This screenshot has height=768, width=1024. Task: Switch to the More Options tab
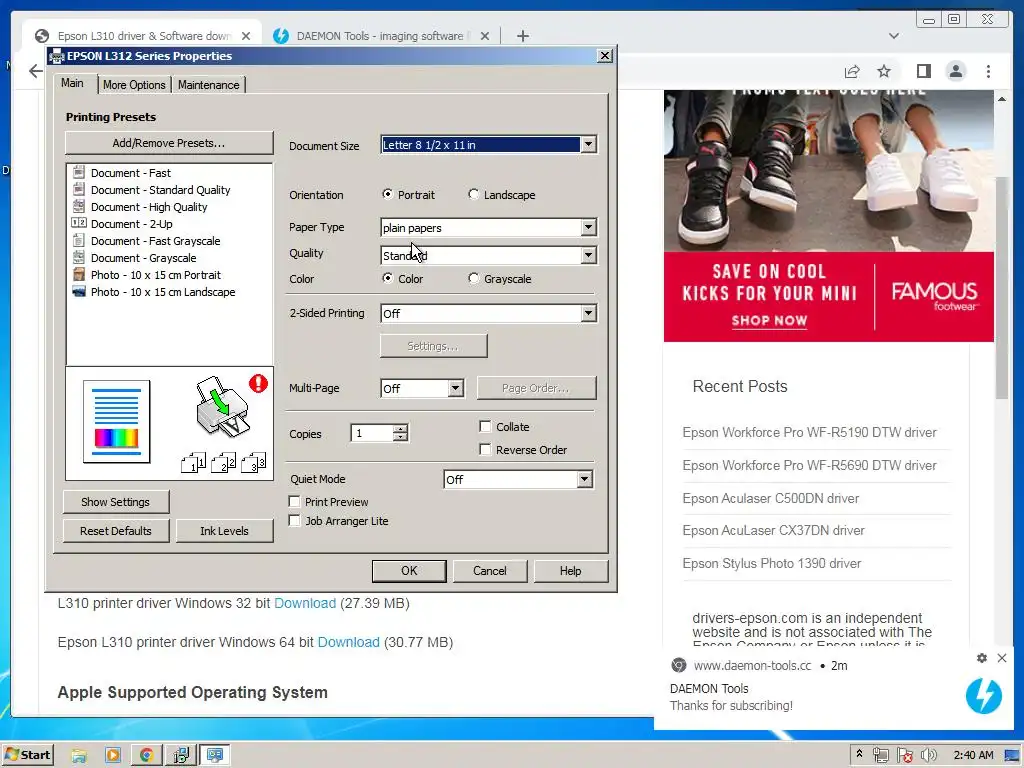[134, 85]
